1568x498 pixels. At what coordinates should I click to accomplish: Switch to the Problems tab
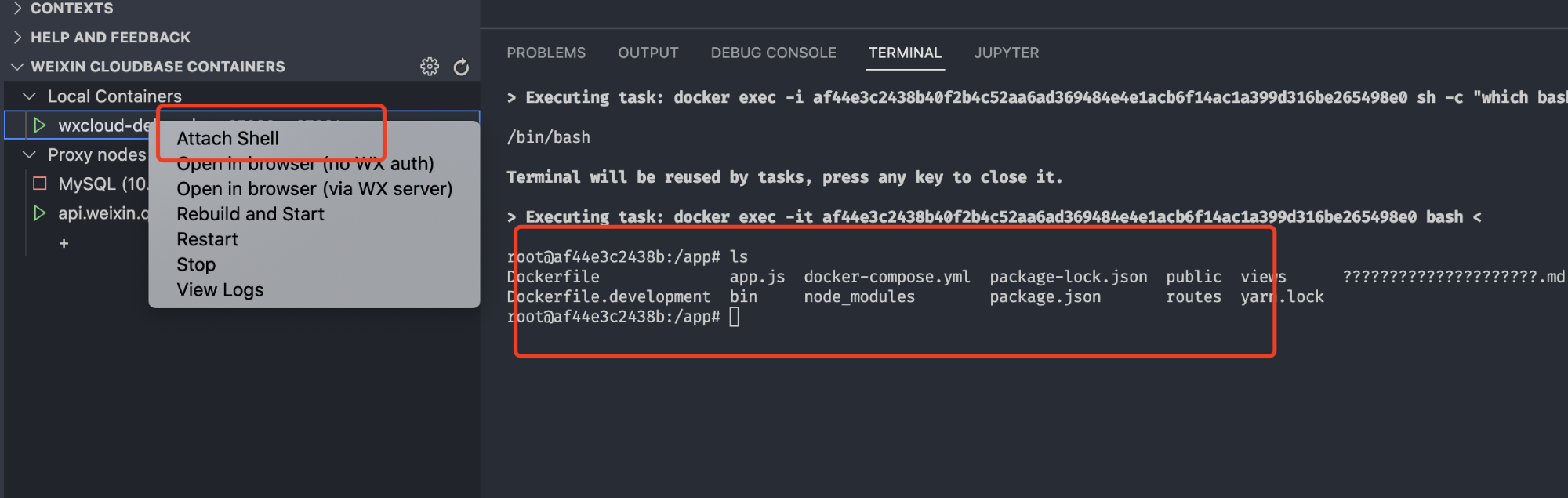click(x=546, y=53)
